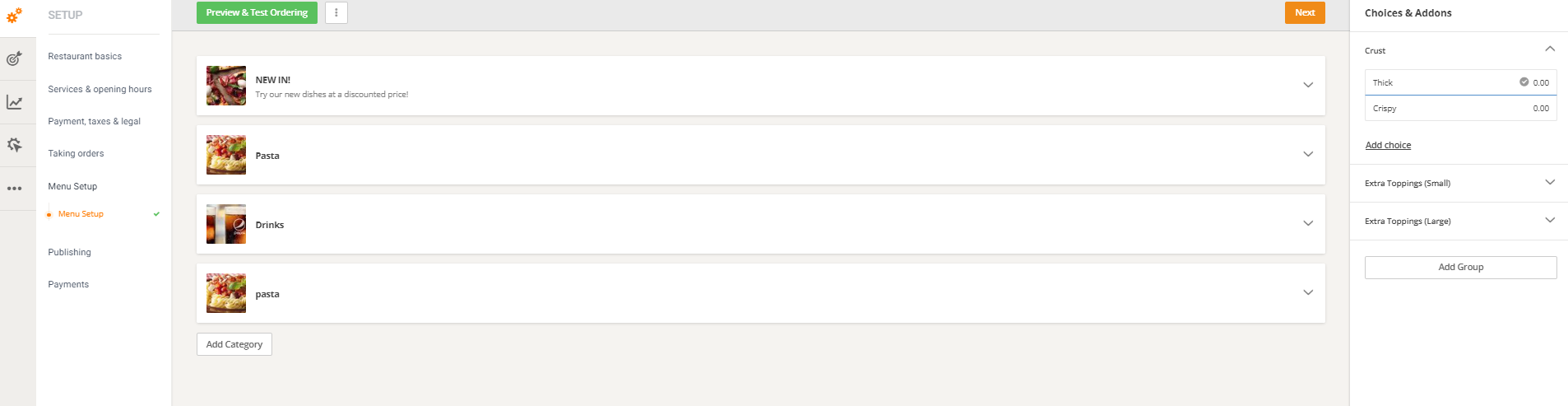Screen dimensions: 1568x406
Task: Click the pre-selected checkmark on Thick choice
Action: click(x=1524, y=82)
